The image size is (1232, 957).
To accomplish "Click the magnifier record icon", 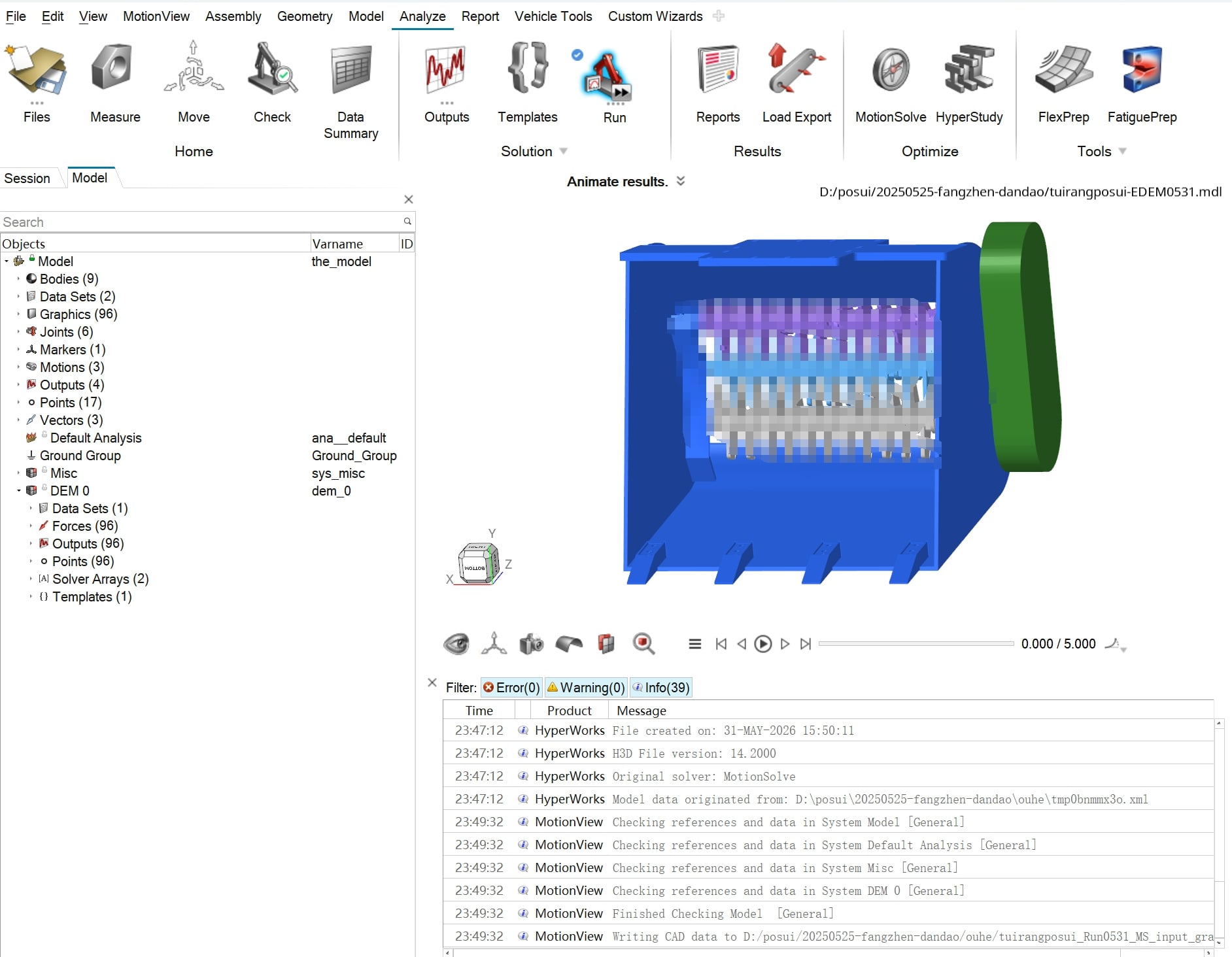I will click(643, 644).
